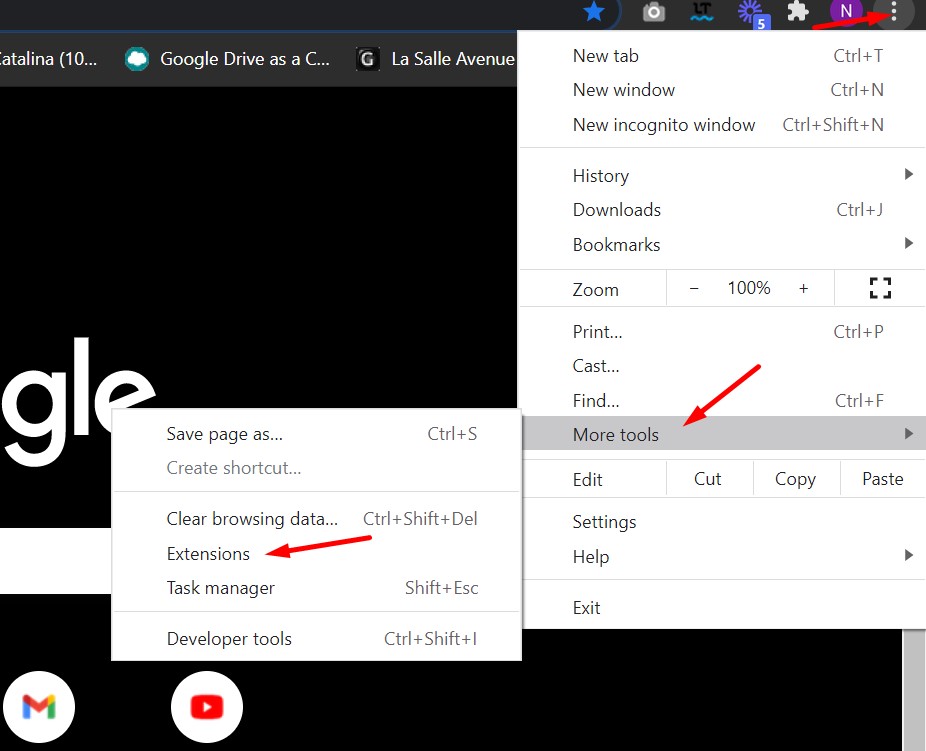
Task: Click the fullscreen icon in Zoom row
Action: pos(880,288)
